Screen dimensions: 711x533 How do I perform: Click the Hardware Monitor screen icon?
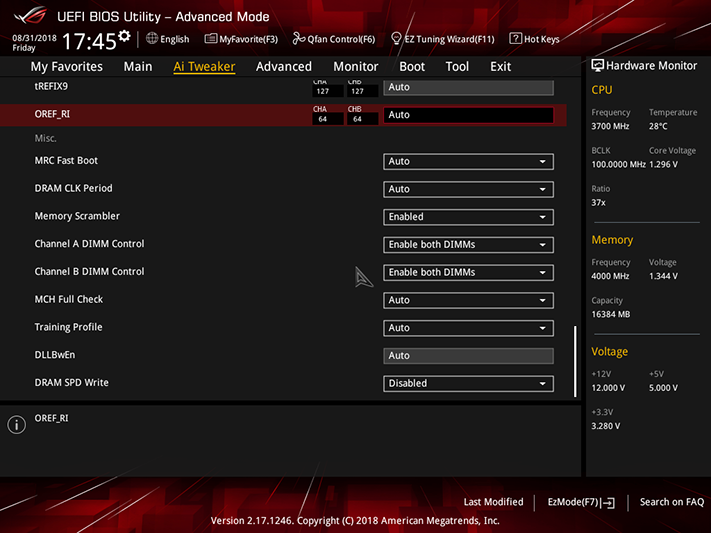tap(597, 65)
